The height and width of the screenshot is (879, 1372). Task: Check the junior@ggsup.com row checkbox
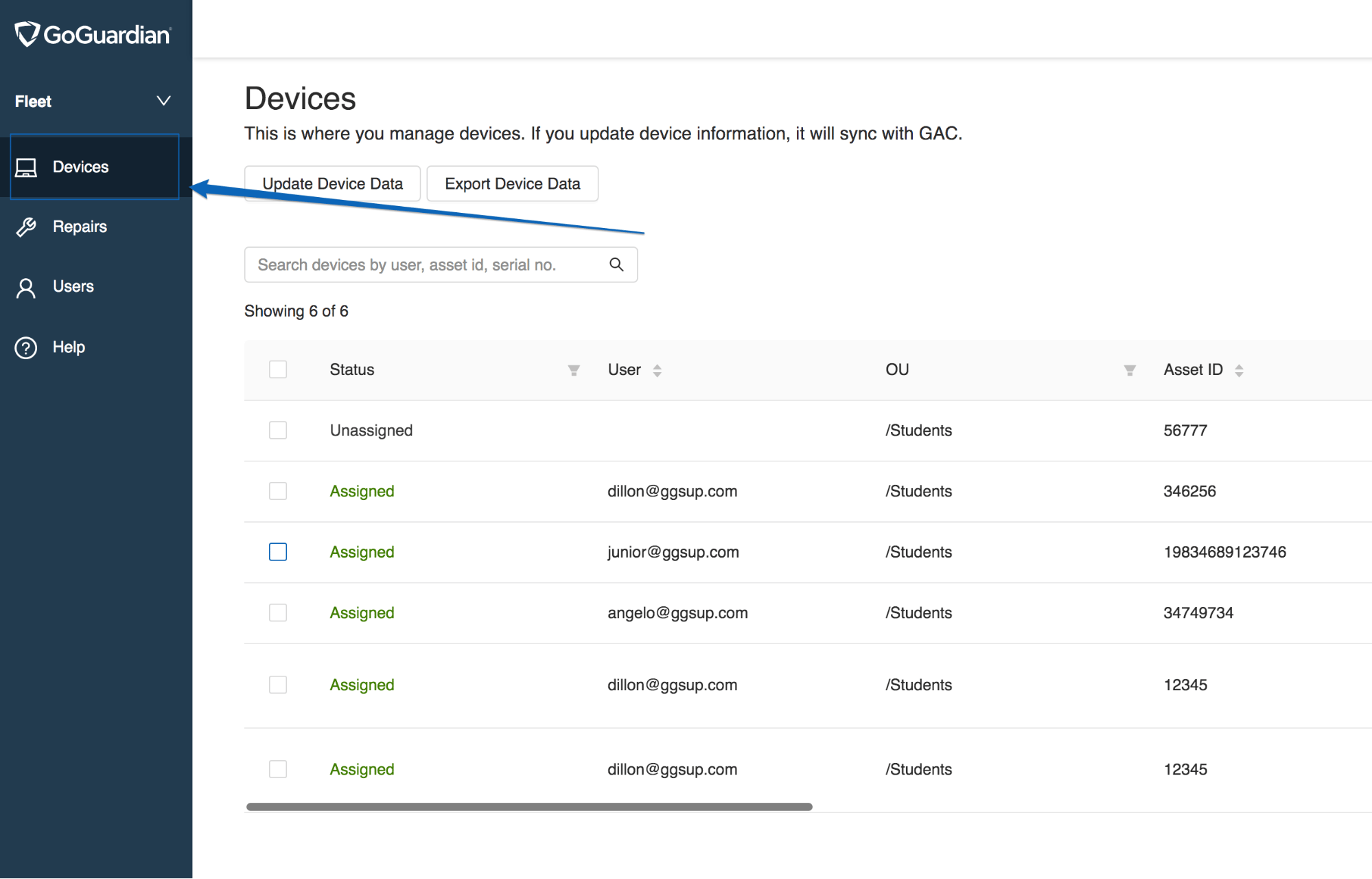click(278, 552)
